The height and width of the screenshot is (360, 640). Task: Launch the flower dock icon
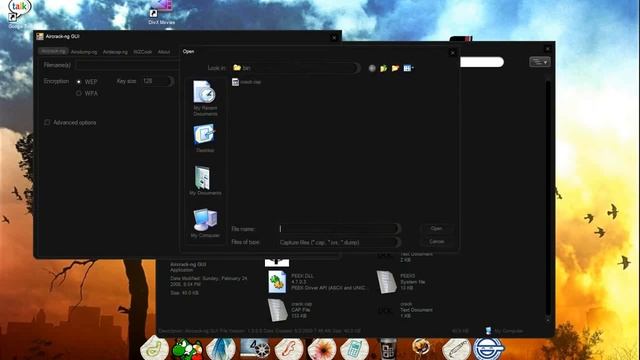pyautogui.click(x=322, y=349)
